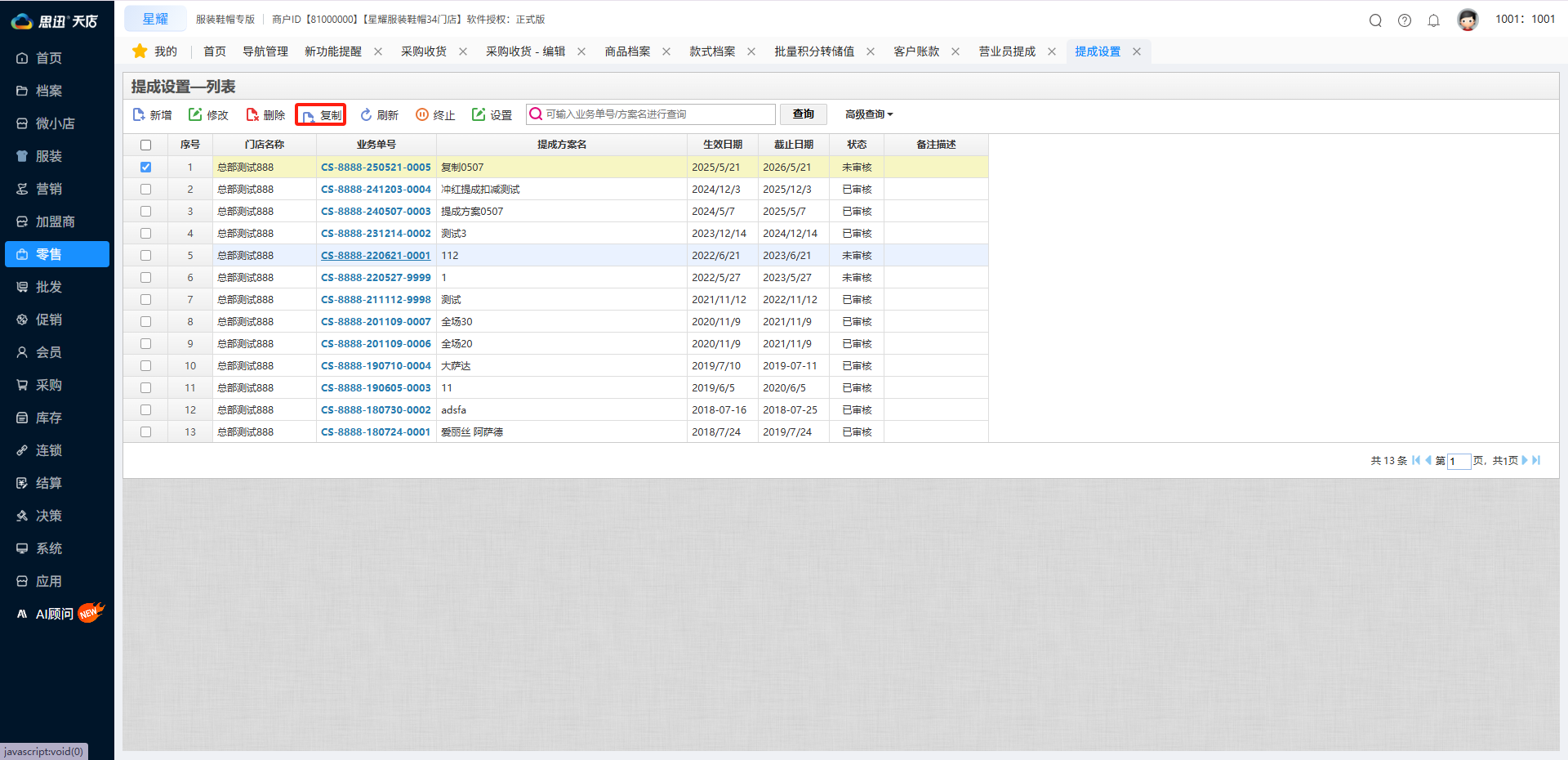
Task: Switch to the 商品档案 tab
Action: click(627, 51)
